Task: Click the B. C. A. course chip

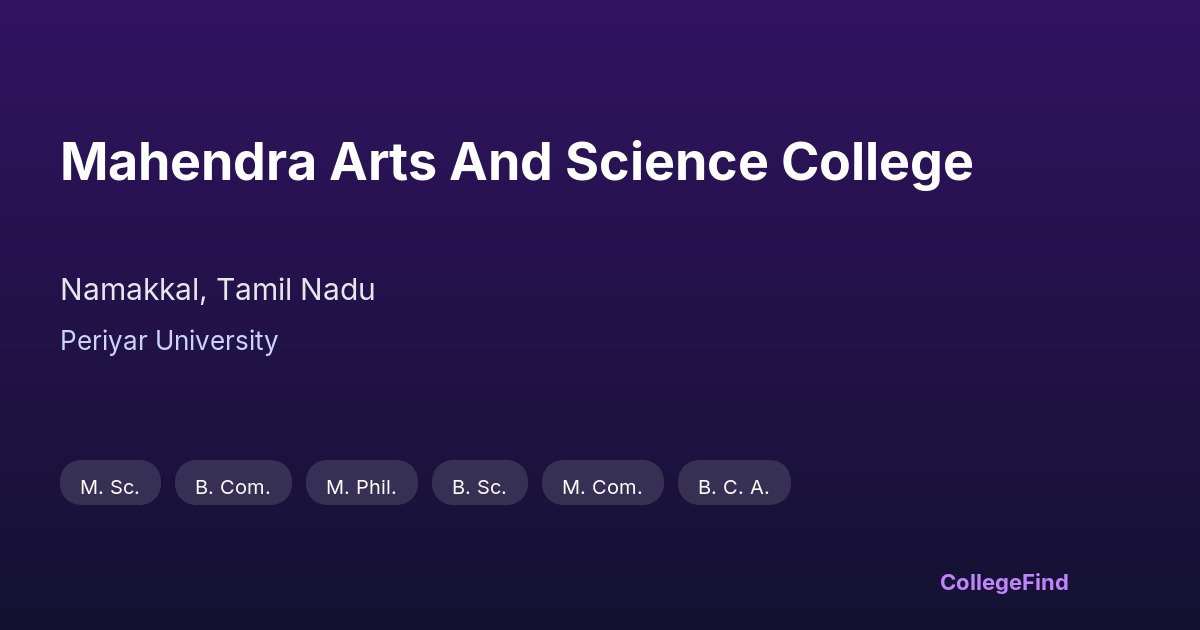Action: click(x=734, y=487)
